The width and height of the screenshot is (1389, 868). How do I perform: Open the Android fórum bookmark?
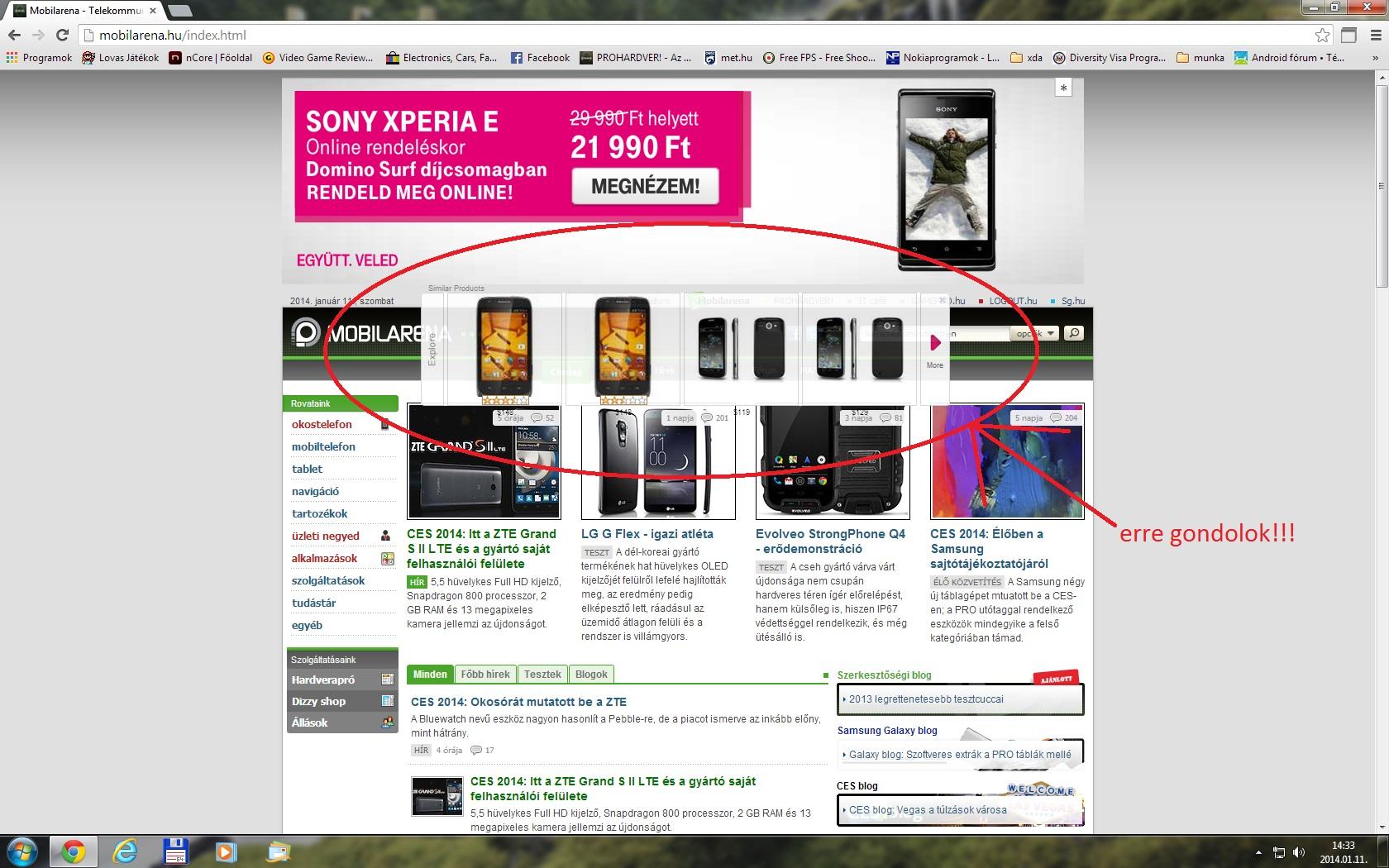1290,58
